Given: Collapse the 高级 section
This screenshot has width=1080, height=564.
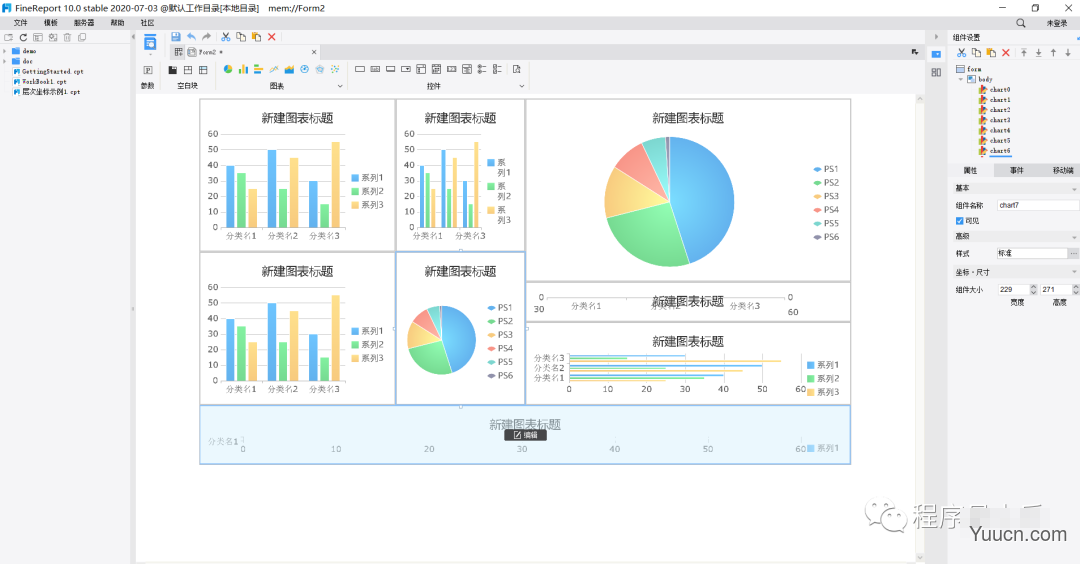Looking at the screenshot, I should 1074,237.
